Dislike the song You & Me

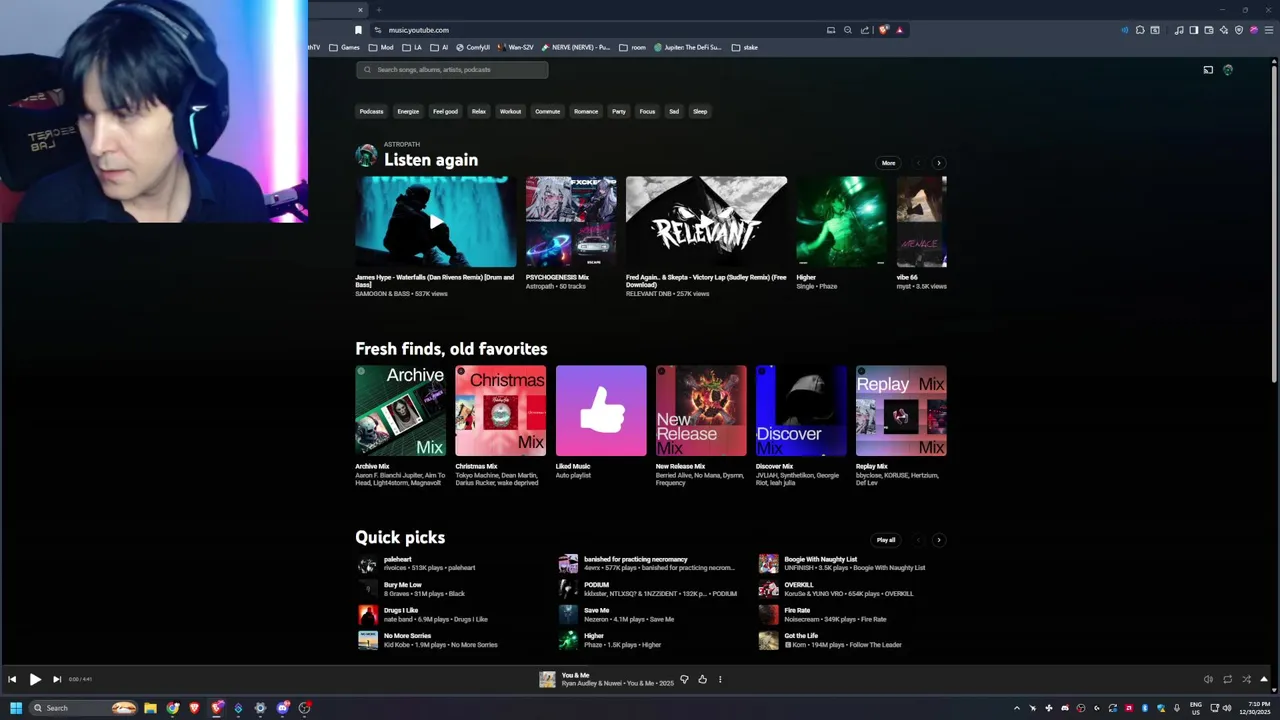684,679
